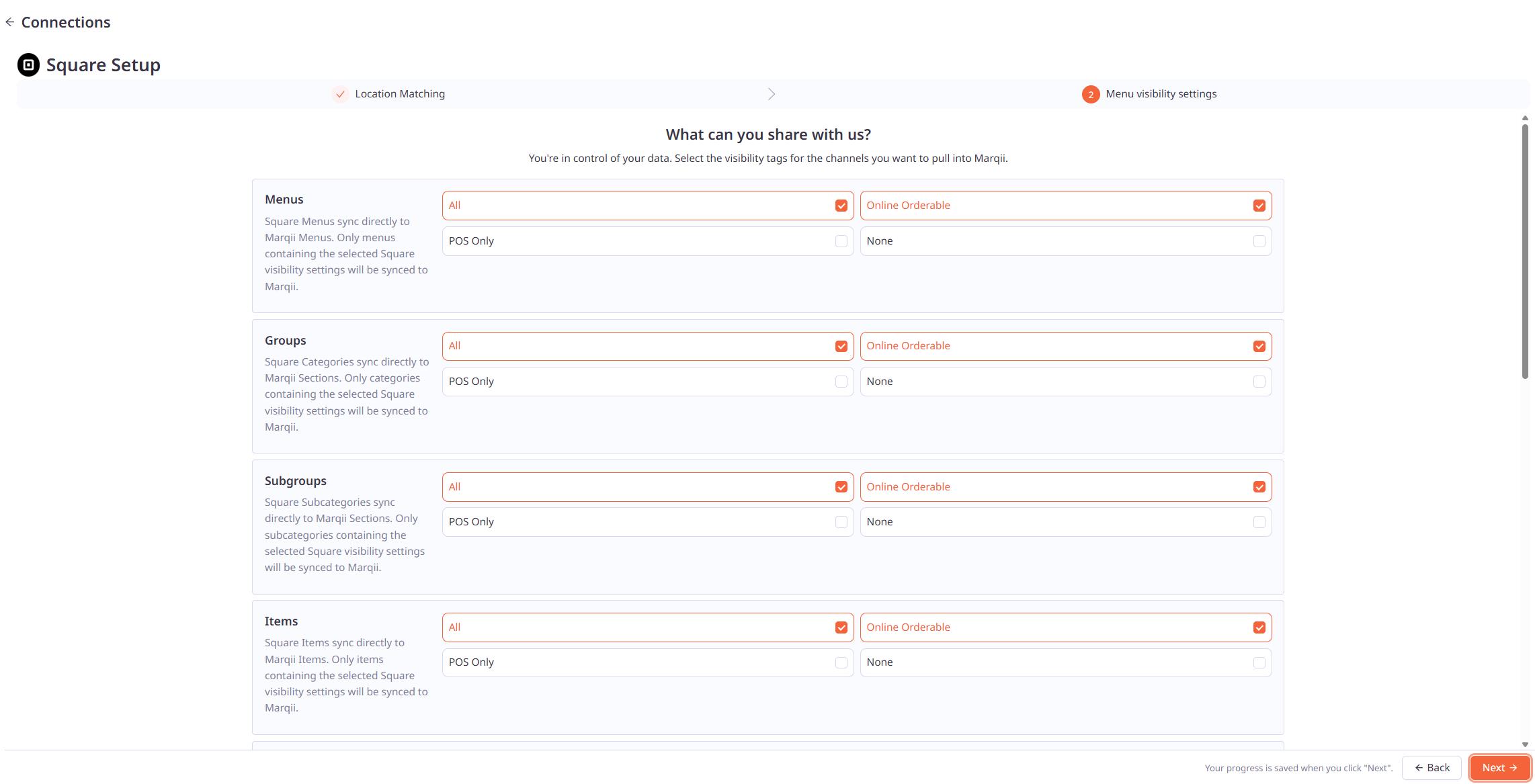
Task: Check the Subgroups POS Only checkbox
Action: [x=841, y=522]
